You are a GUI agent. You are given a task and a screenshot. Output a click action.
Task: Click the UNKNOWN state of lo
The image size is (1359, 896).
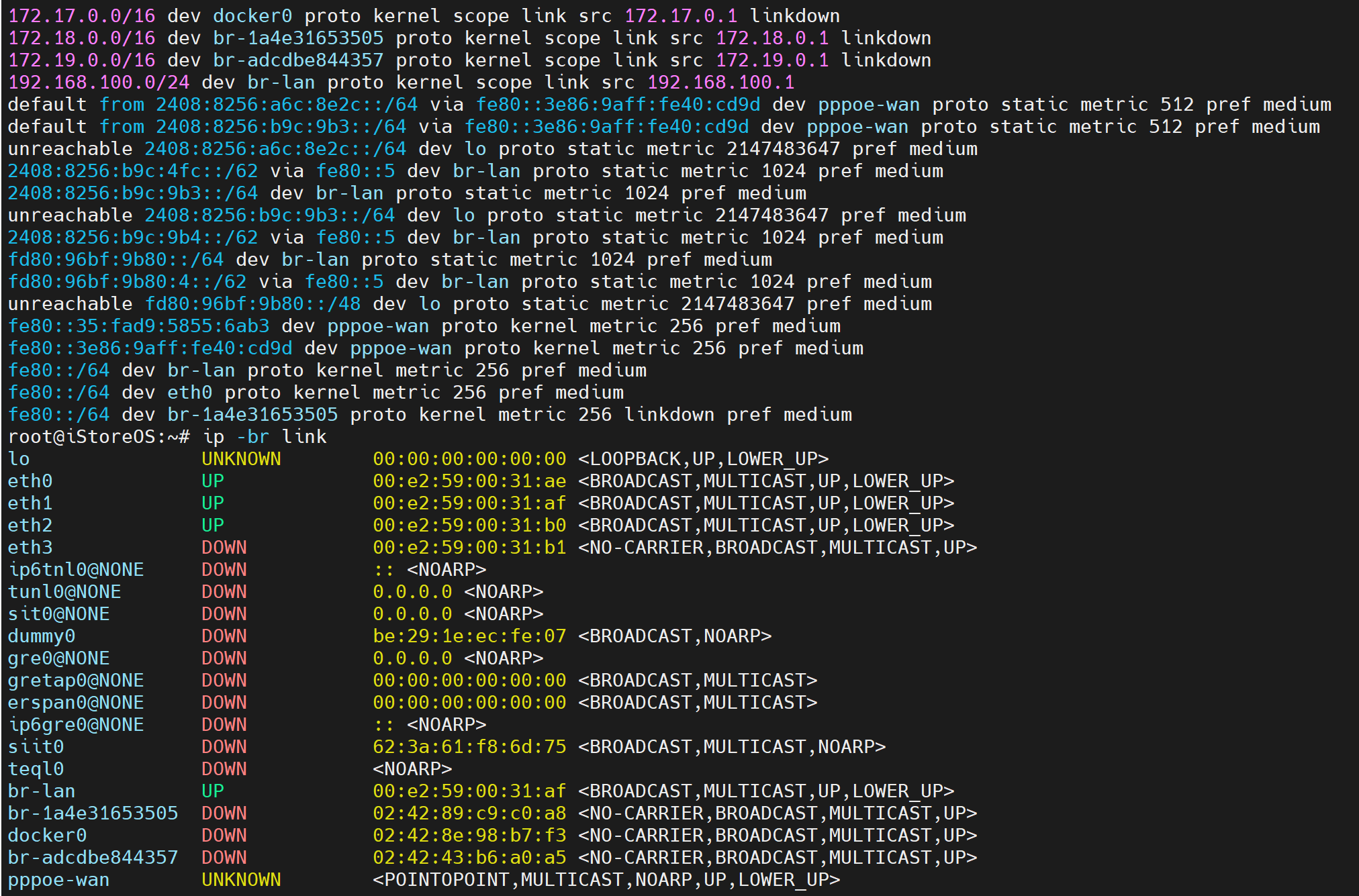(241, 458)
